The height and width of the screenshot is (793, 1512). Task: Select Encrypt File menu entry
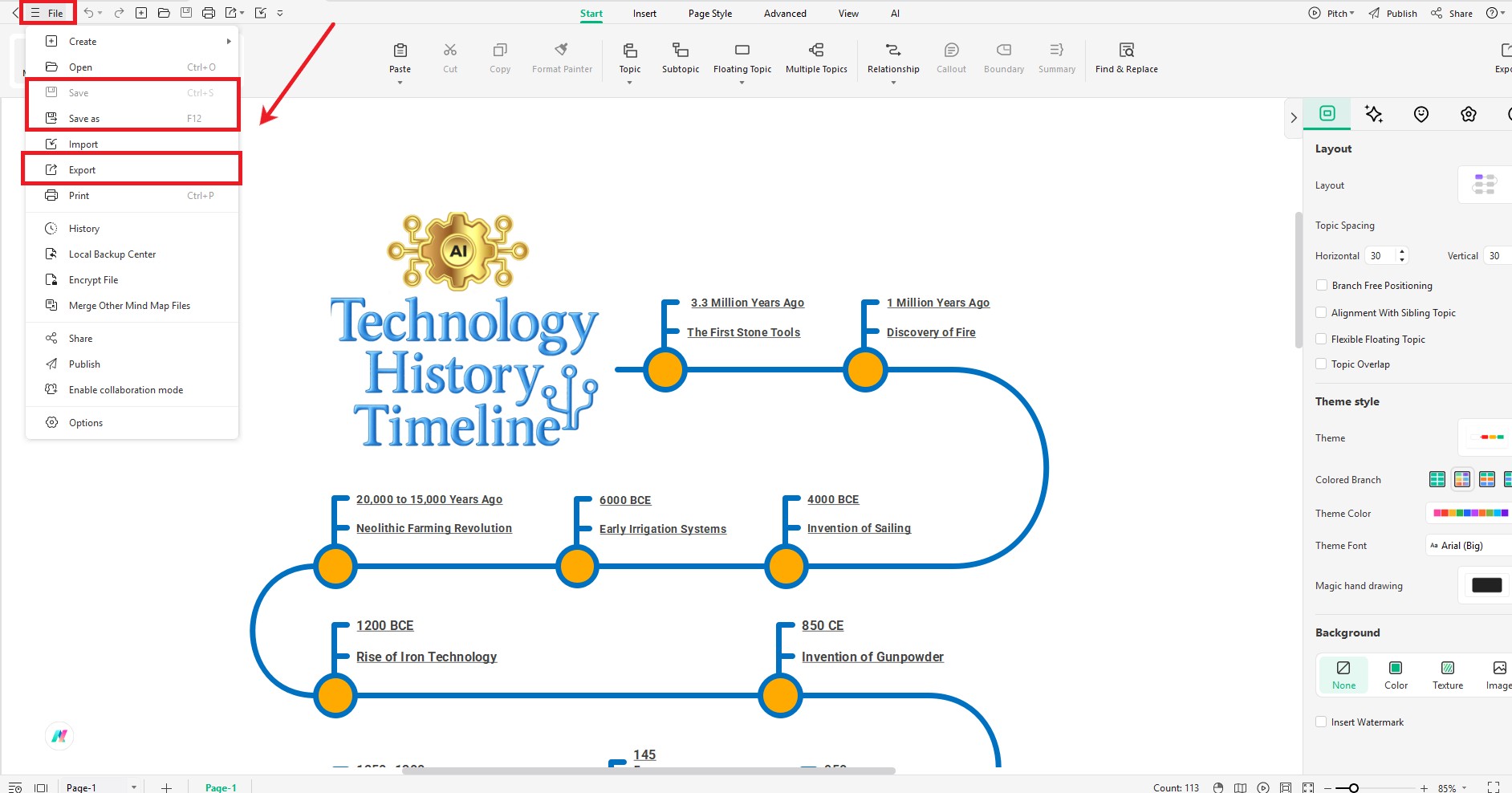(x=132, y=279)
